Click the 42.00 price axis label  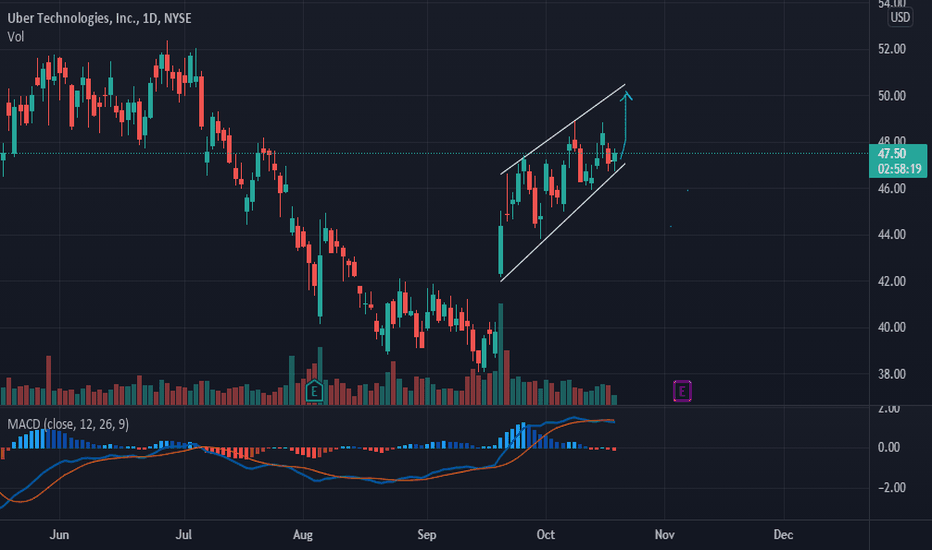pyautogui.click(x=892, y=281)
